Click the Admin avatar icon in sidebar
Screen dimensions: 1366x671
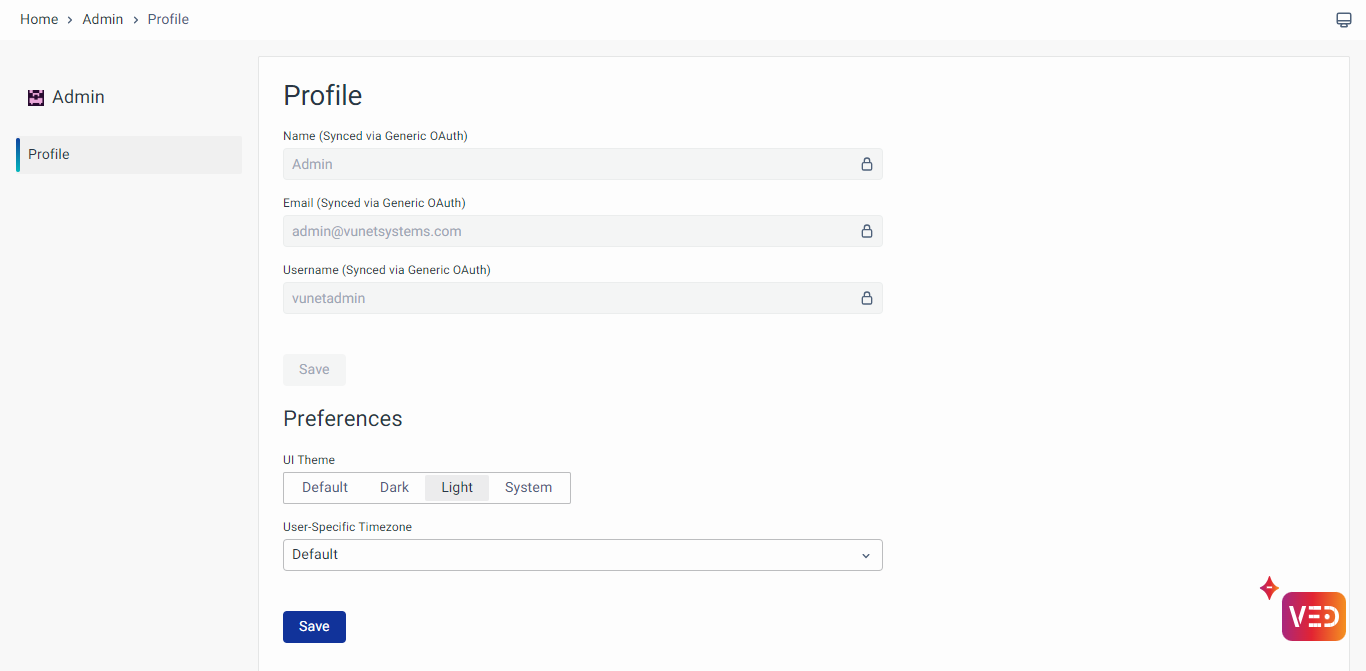(36, 97)
